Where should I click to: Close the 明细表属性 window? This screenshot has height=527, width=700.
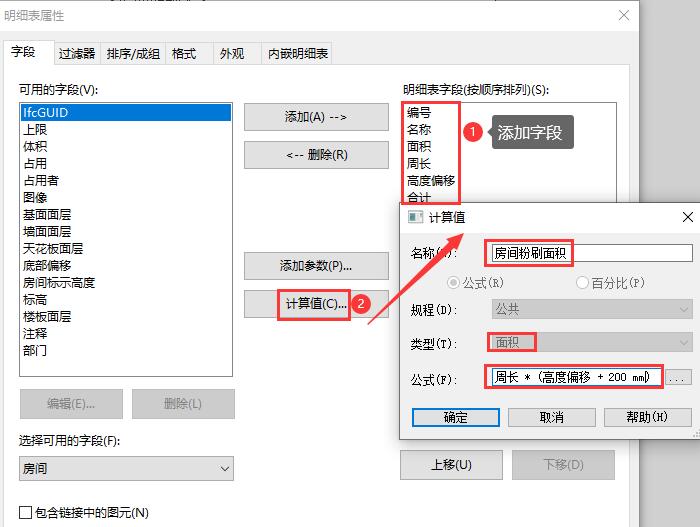click(624, 15)
